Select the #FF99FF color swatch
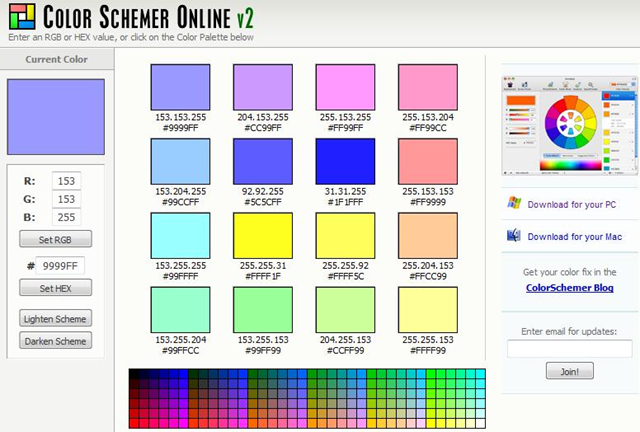 (345, 87)
